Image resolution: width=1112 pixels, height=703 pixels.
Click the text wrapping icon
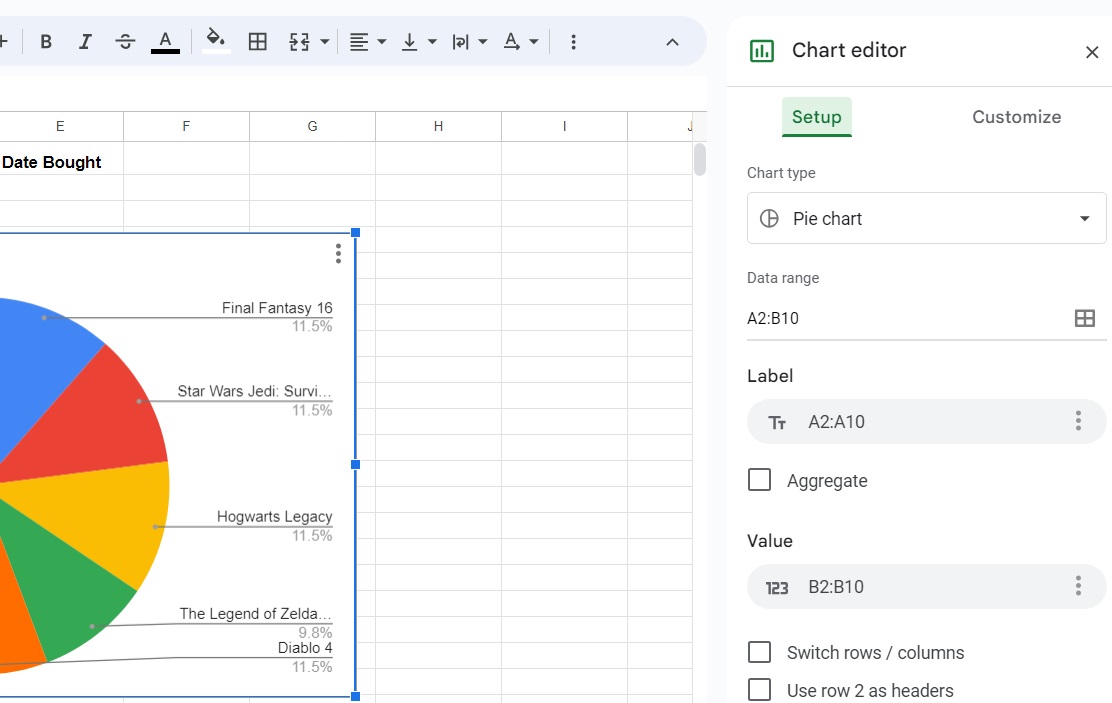[460, 42]
